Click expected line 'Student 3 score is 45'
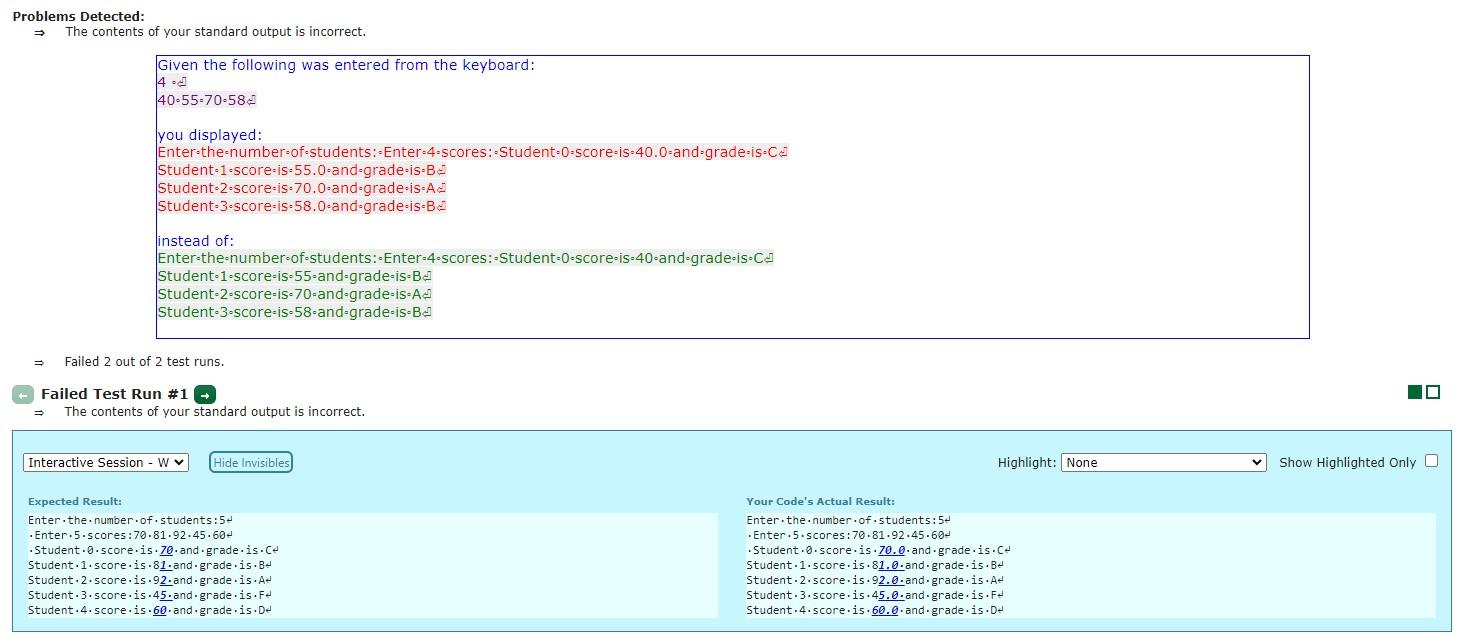Screen dimensions: 1460x639 [x=150, y=595]
